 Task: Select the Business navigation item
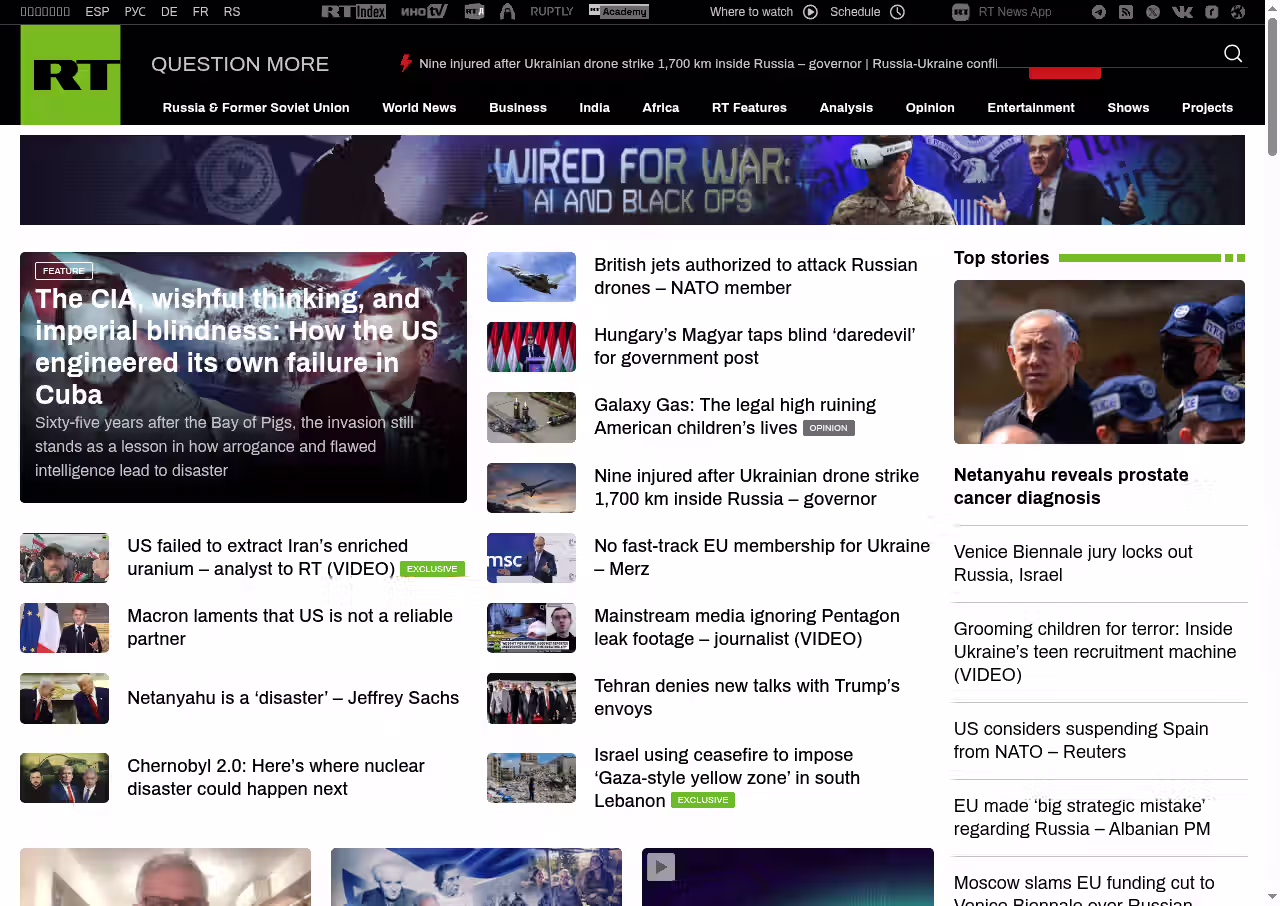coord(517,108)
